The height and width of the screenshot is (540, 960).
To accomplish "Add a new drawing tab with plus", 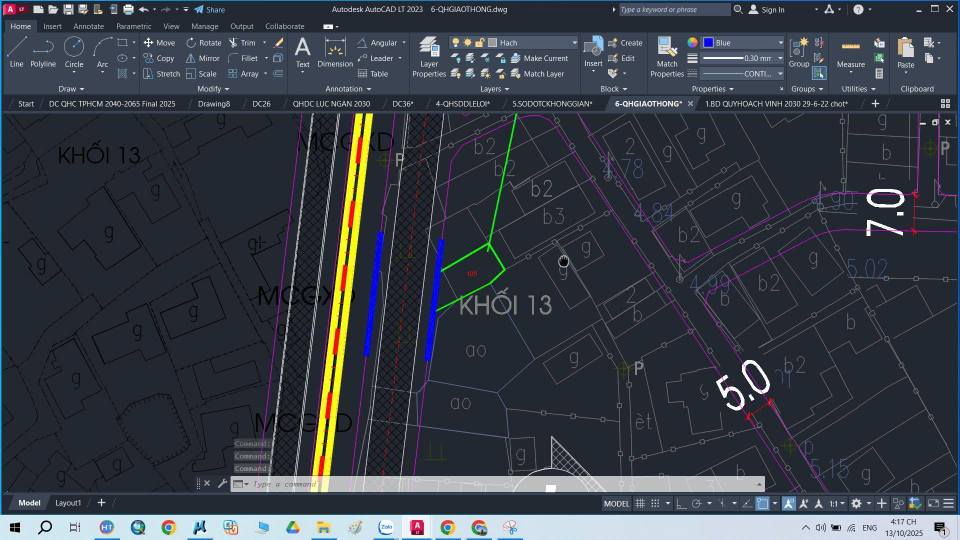I will pos(876,103).
